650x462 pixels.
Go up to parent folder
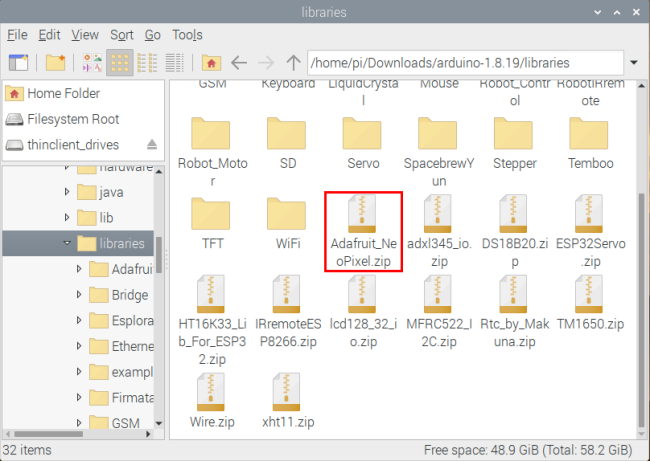[293, 63]
